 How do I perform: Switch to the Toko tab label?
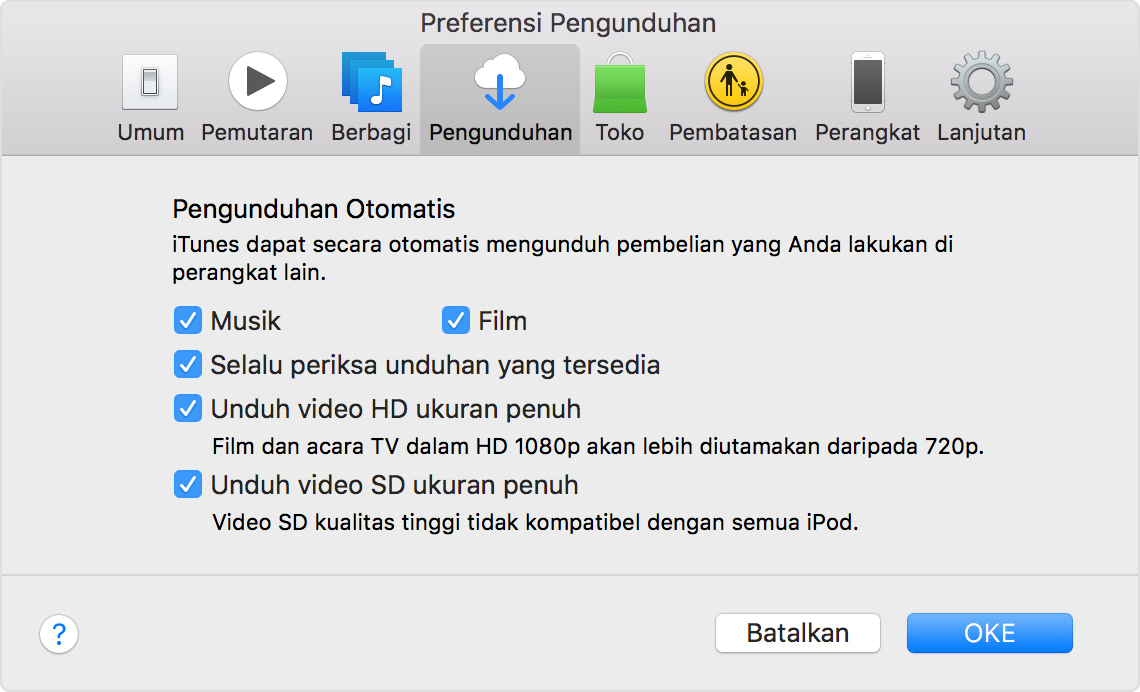coord(620,131)
